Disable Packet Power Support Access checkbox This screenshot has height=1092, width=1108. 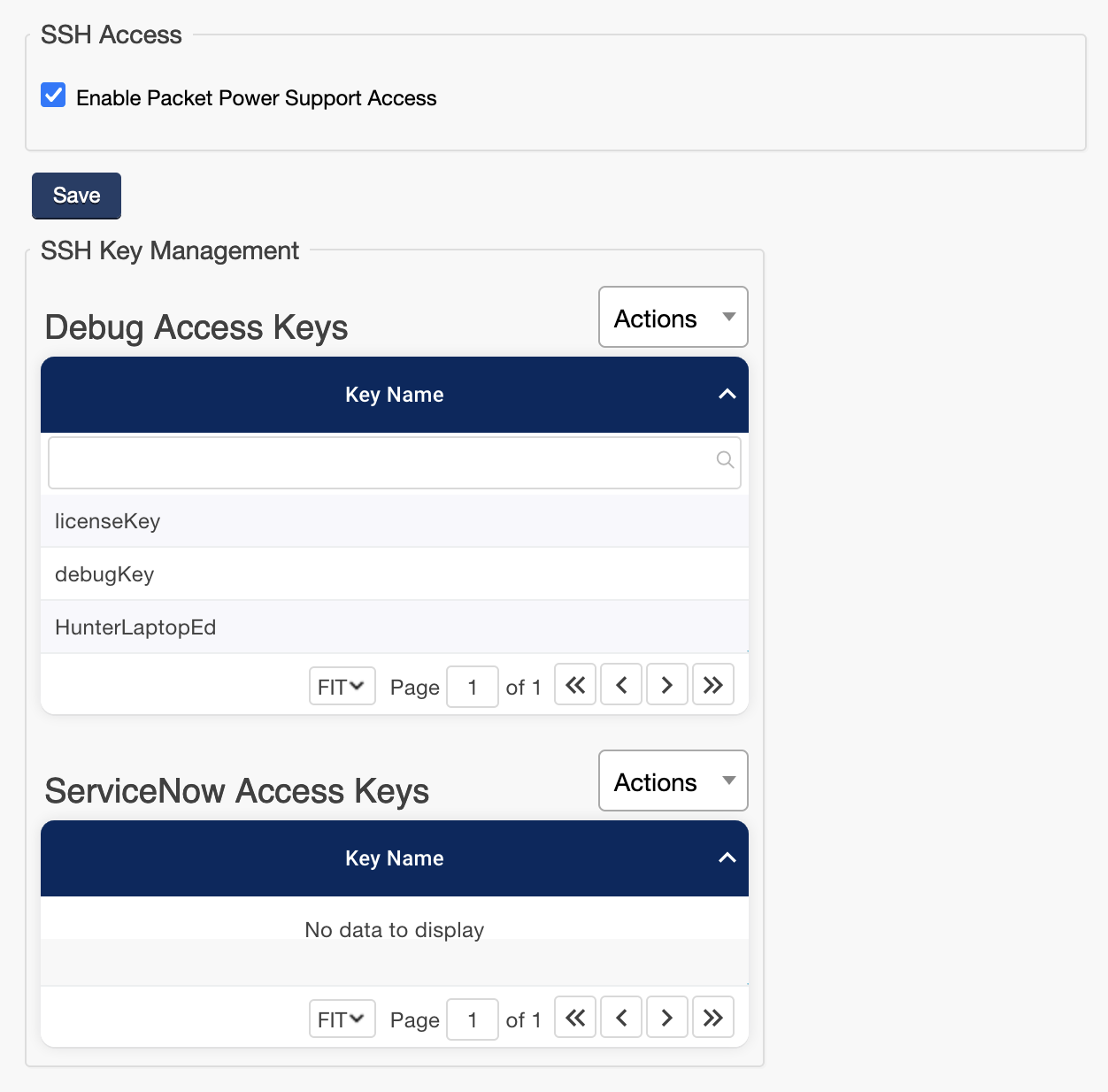53,96
